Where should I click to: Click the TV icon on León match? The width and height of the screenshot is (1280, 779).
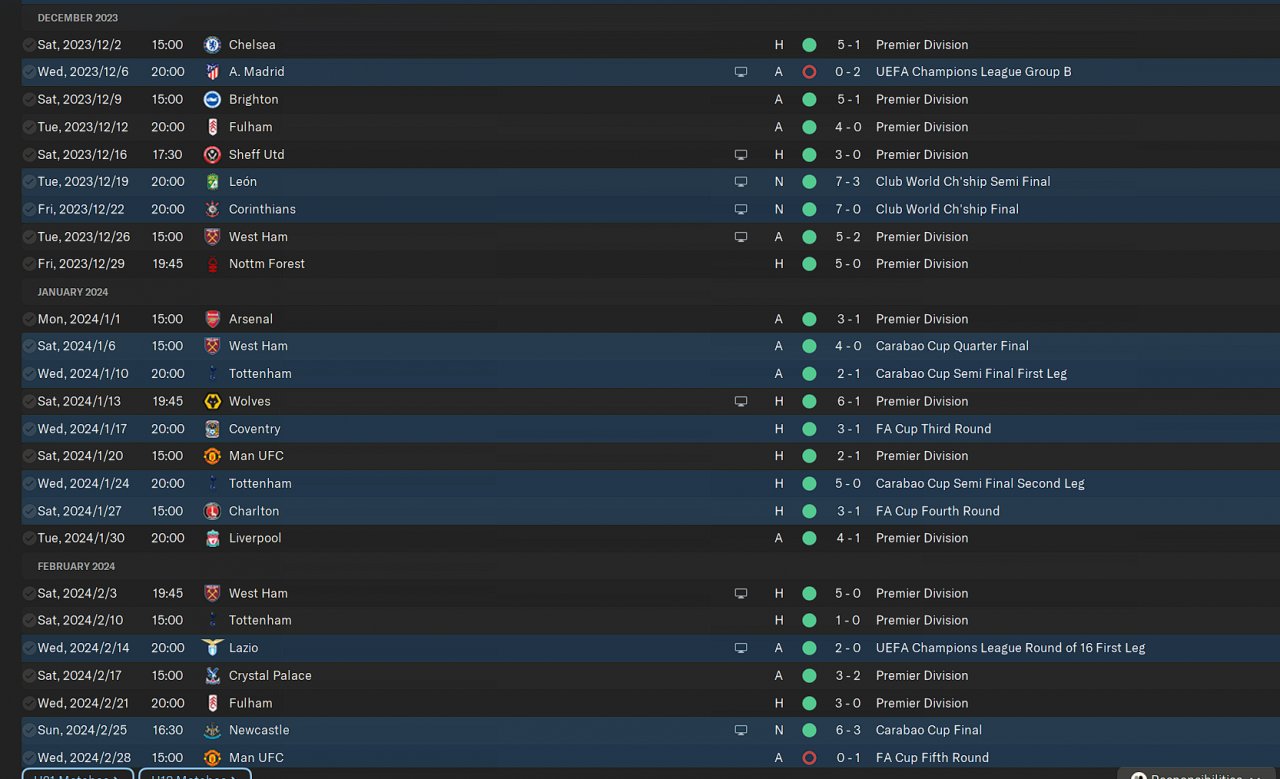741,182
